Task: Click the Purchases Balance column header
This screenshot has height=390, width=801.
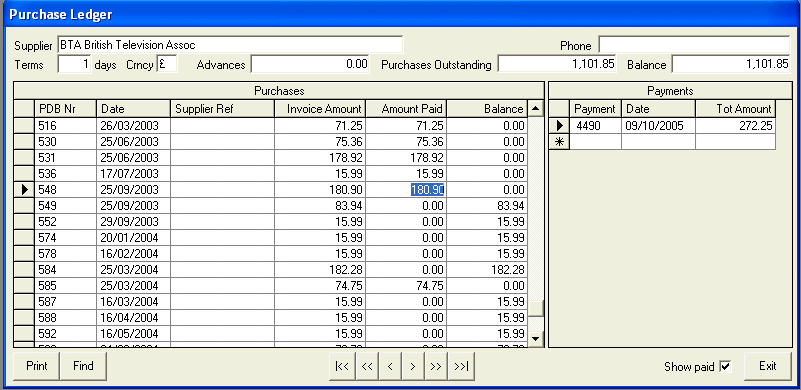Action: (487, 109)
